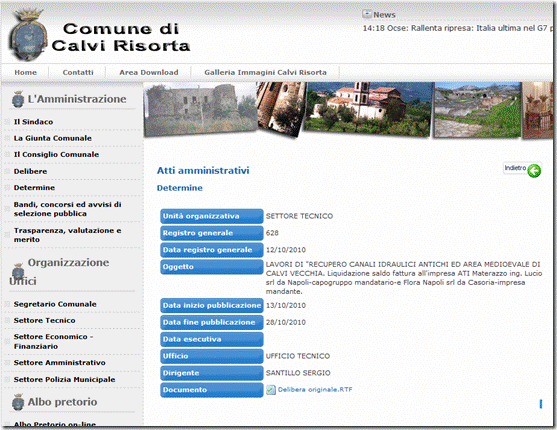Open the Contatti menu item

coord(78,72)
